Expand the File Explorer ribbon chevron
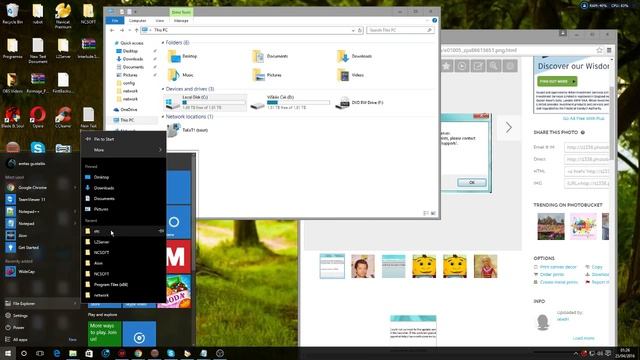Screen dimensions: 640x360 427,20
